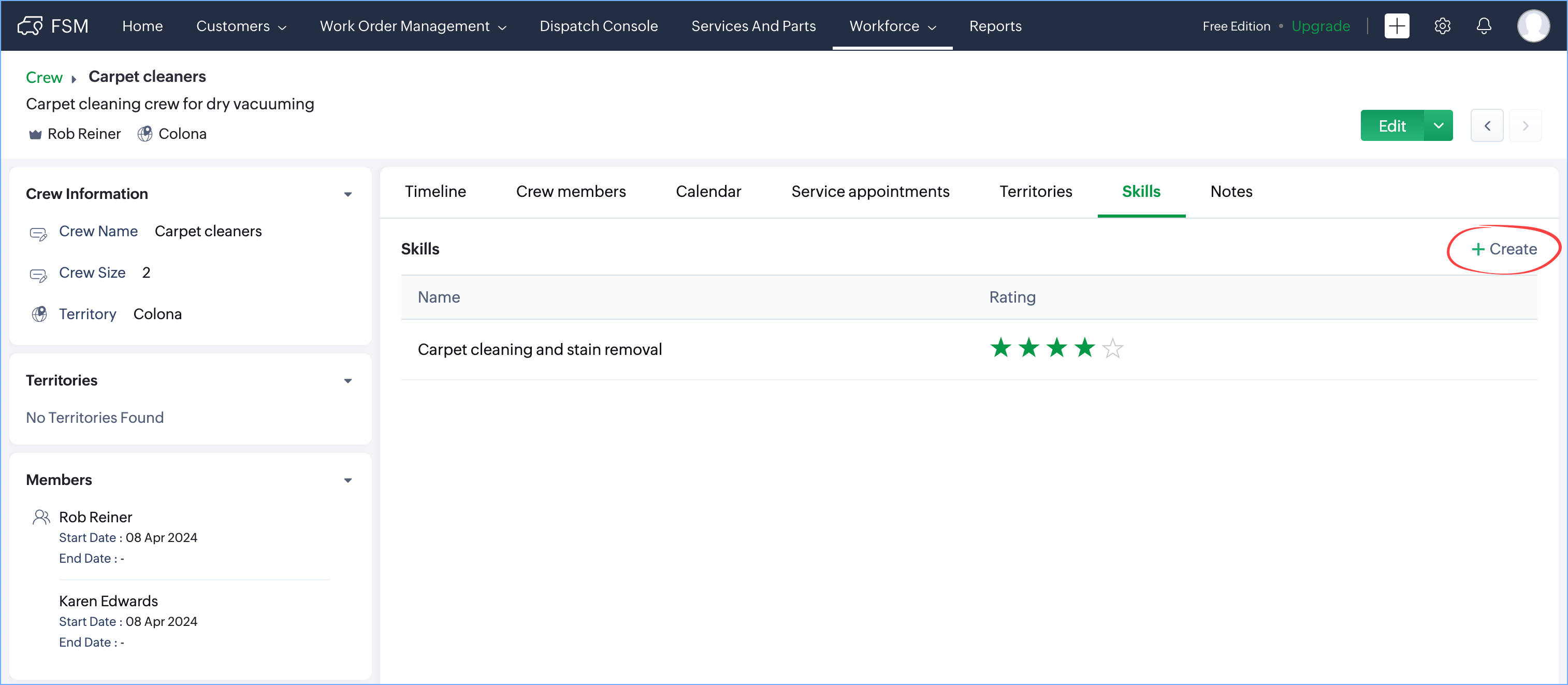The height and width of the screenshot is (685, 1568).
Task: Open the Edit button dropdown arrow
Action: pos(1439,126)
